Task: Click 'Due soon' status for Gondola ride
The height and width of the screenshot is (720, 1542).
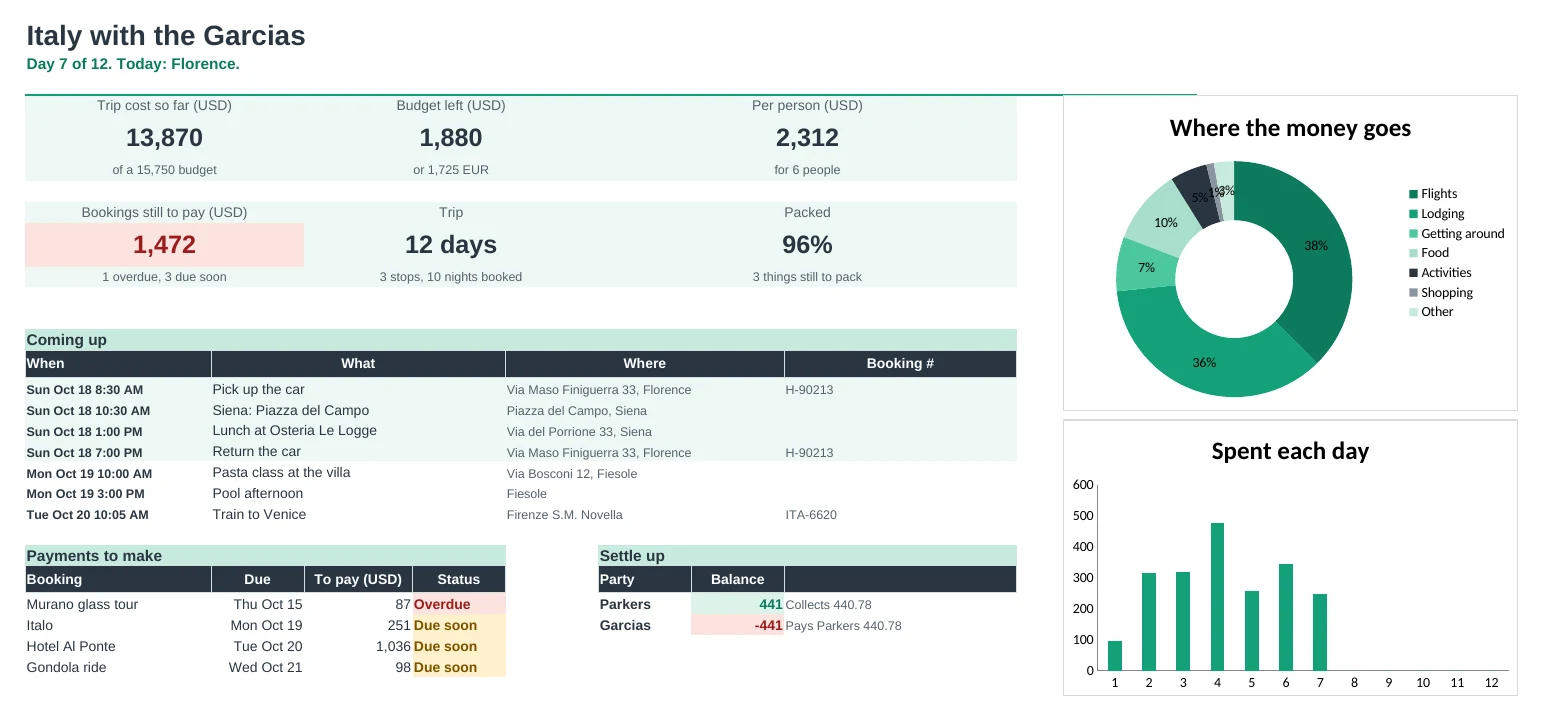Action: [459, 668]
